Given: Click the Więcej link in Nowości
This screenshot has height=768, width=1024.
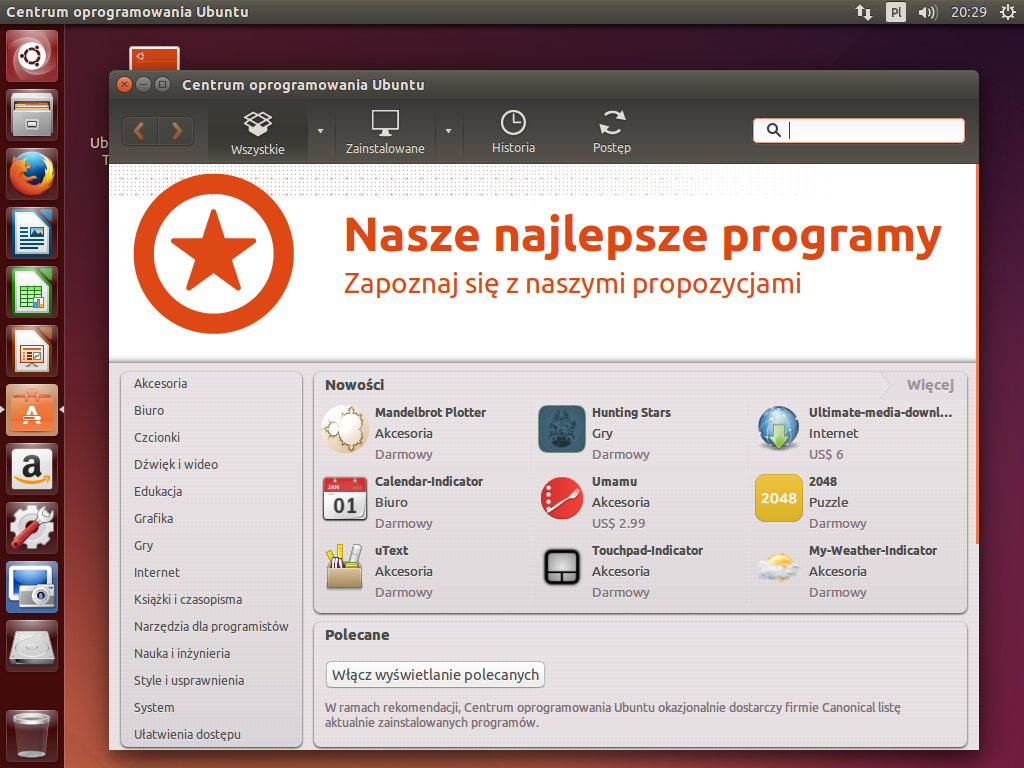Looking at the screenshot, I should (929, 385).
